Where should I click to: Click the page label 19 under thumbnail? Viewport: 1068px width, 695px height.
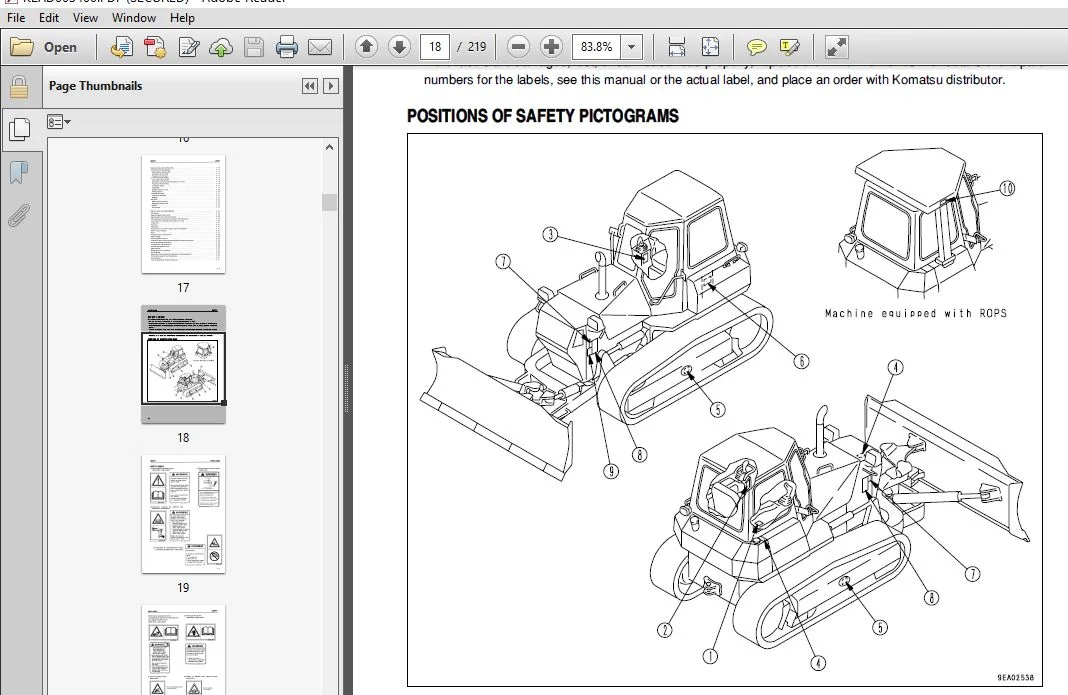(183, 587)
